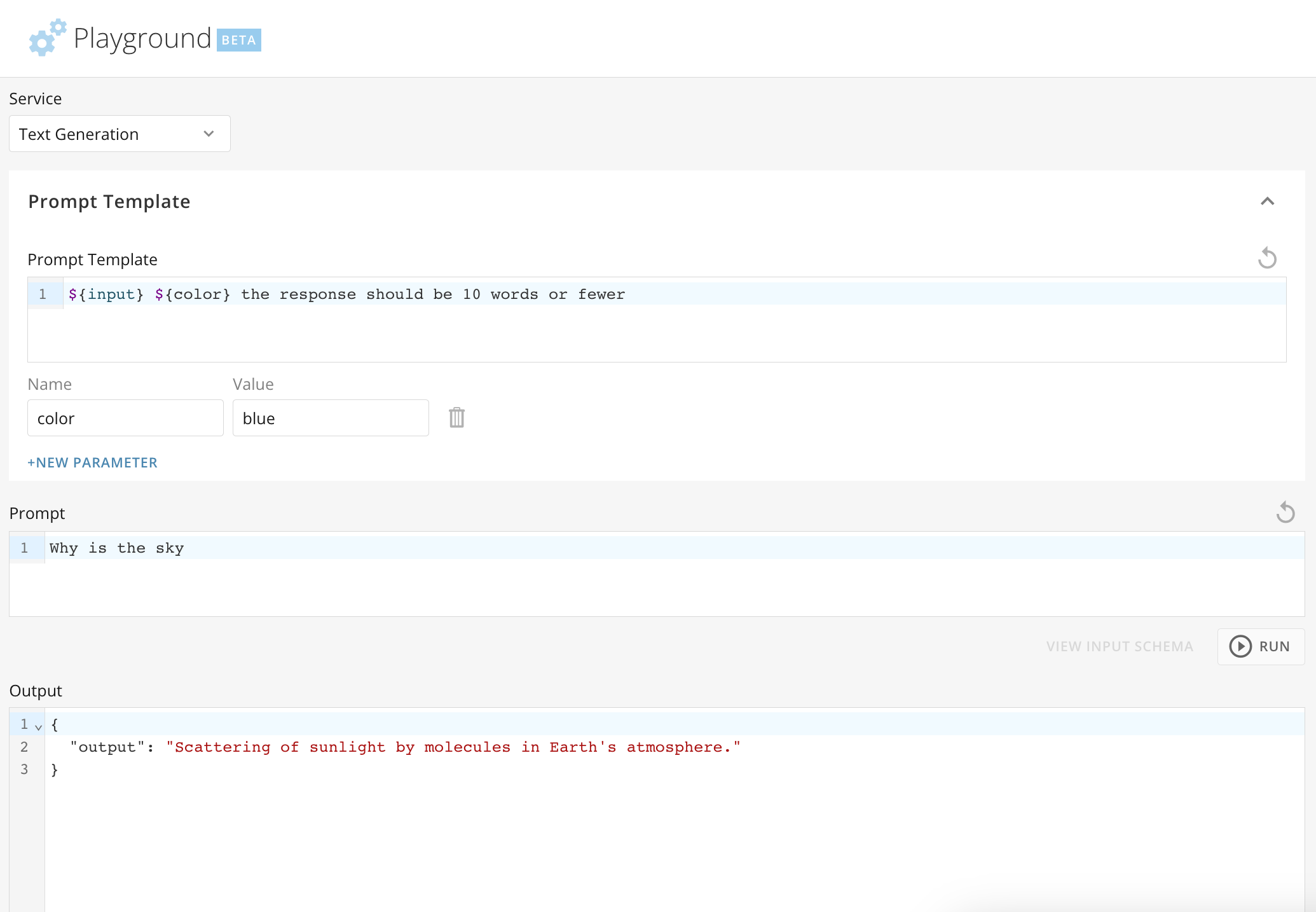Click the BETA badge
1316x912 pixels.
(239, 40)
